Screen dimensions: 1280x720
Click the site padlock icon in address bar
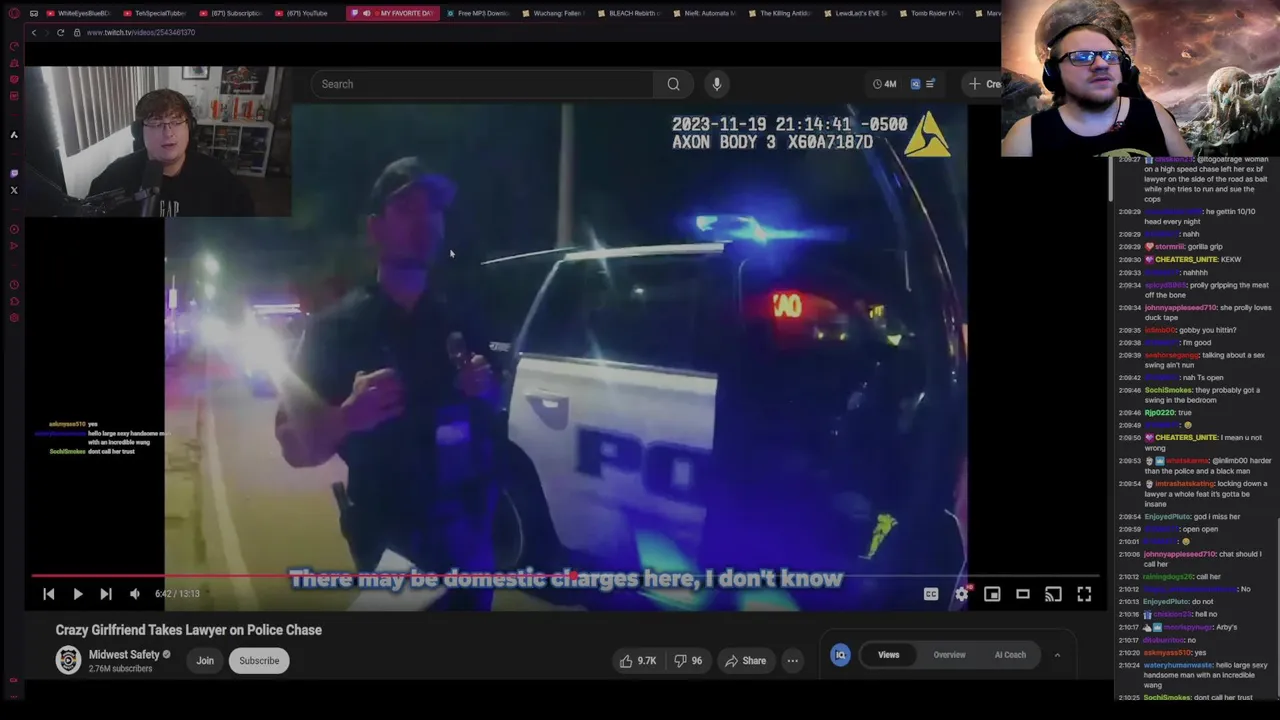point(77,32)
